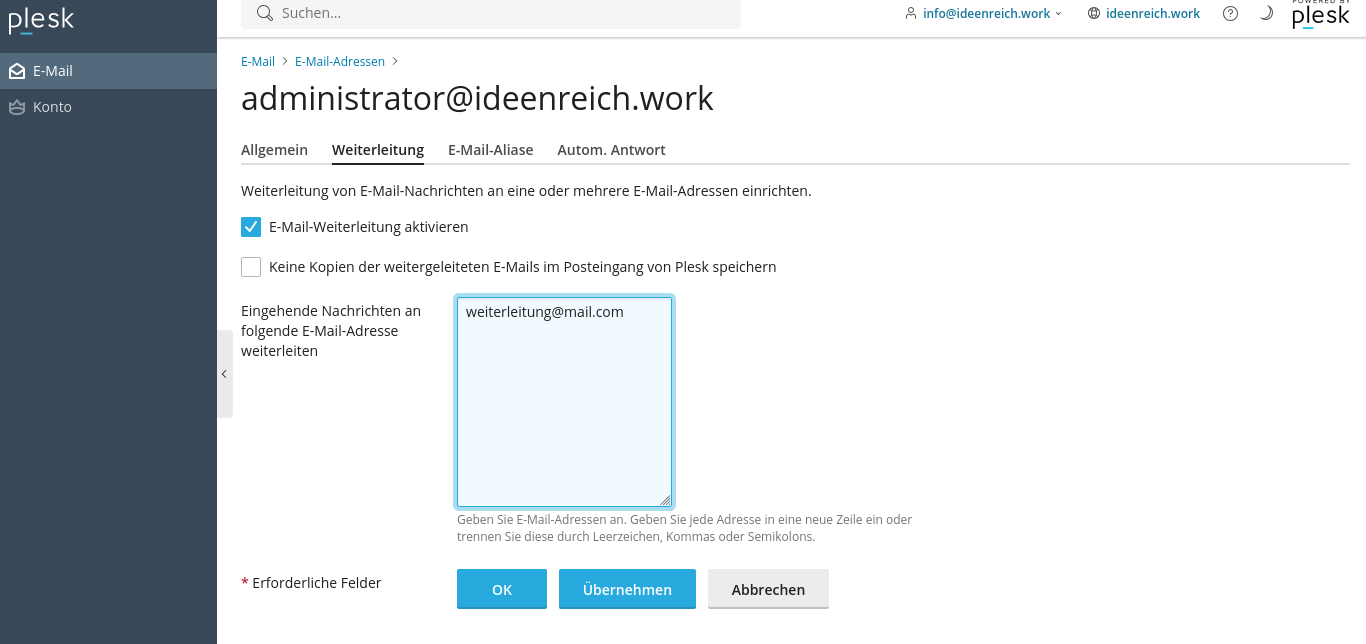
Task: Open the help question mark icon
Action: tap(1230, 14)
